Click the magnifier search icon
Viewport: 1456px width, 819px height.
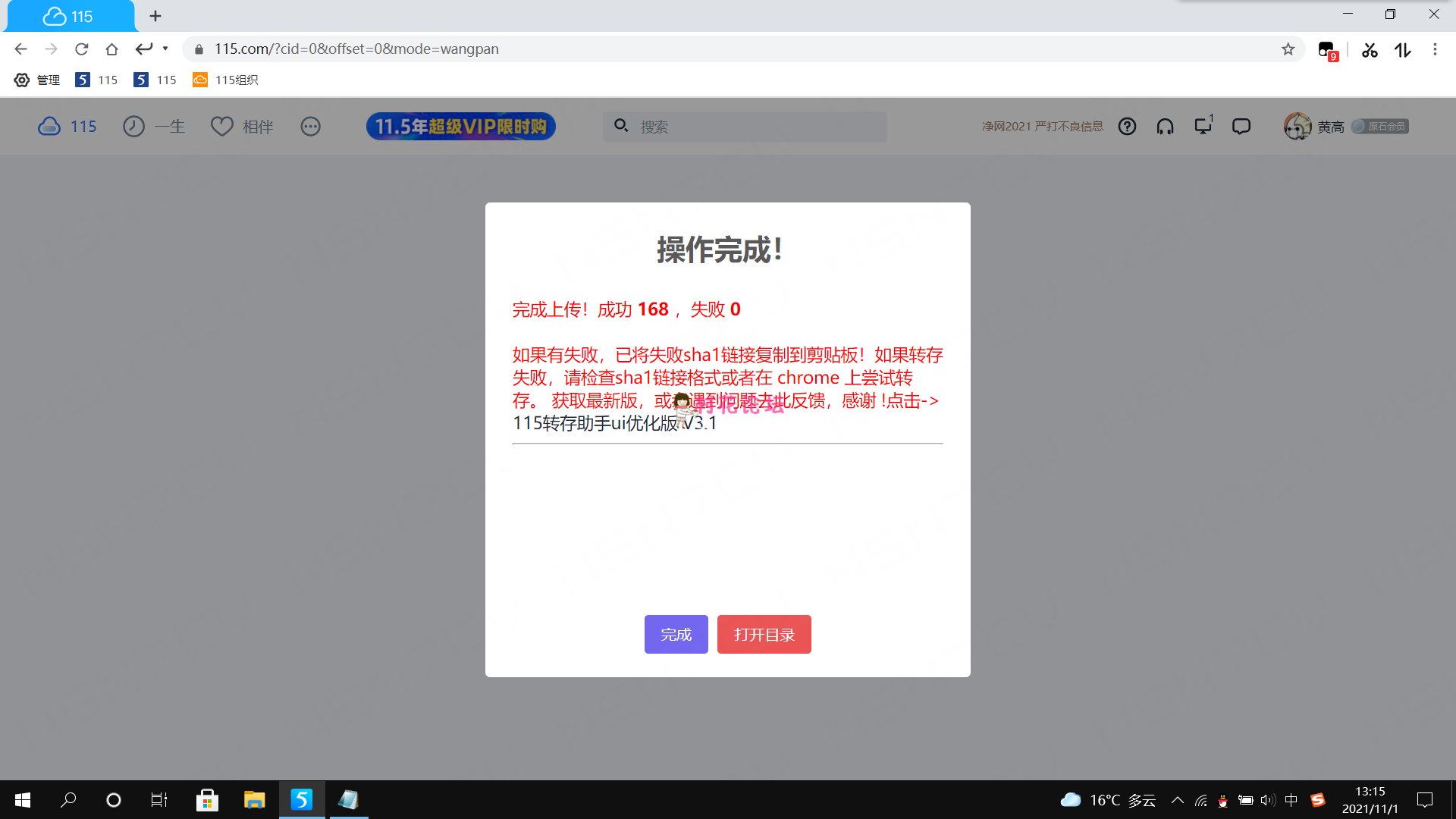[x=621, y=125]
